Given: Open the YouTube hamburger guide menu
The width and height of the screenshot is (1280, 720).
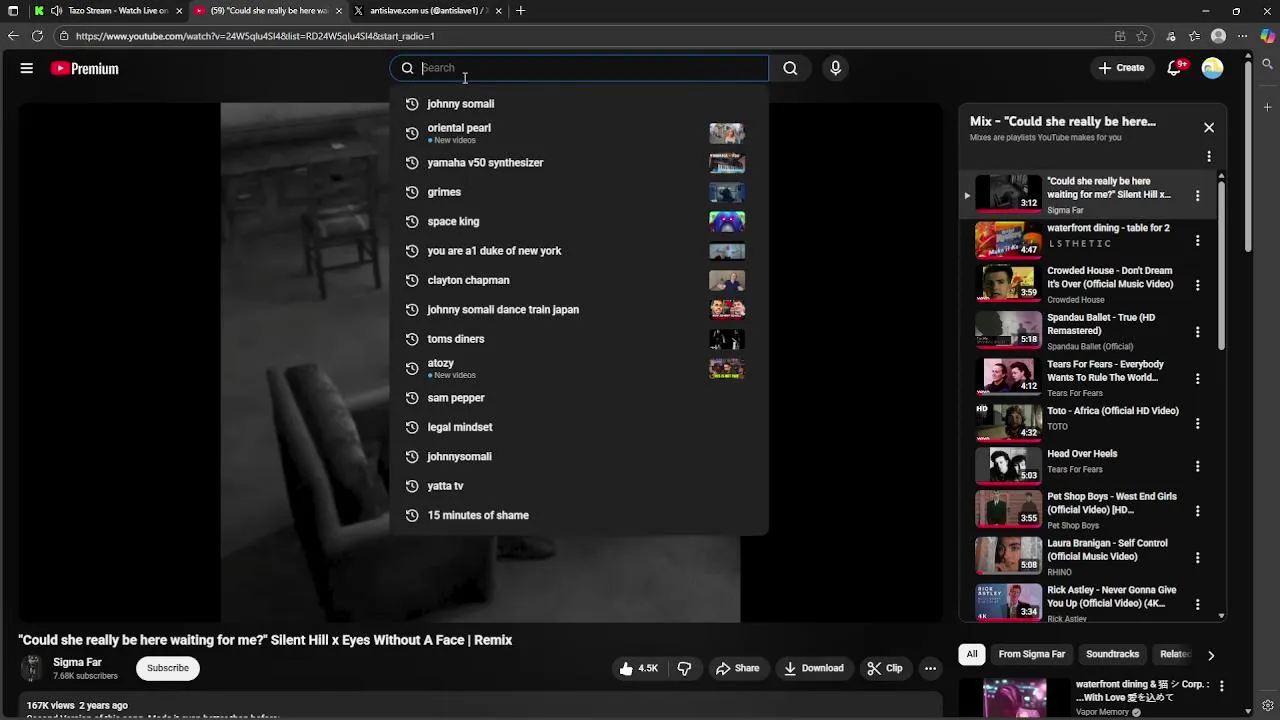Looking at the screenshot, I should coord(27,68).
